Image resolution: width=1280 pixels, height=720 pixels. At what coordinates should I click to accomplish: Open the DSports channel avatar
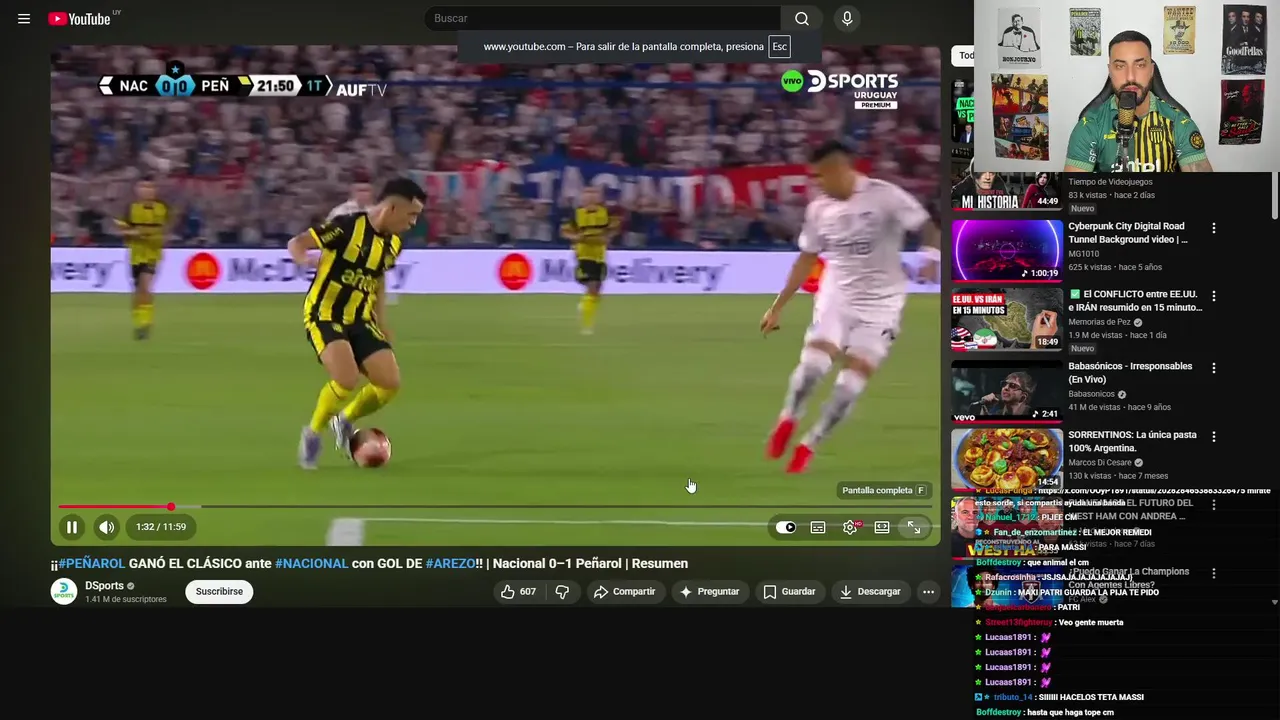click(64, 592)
